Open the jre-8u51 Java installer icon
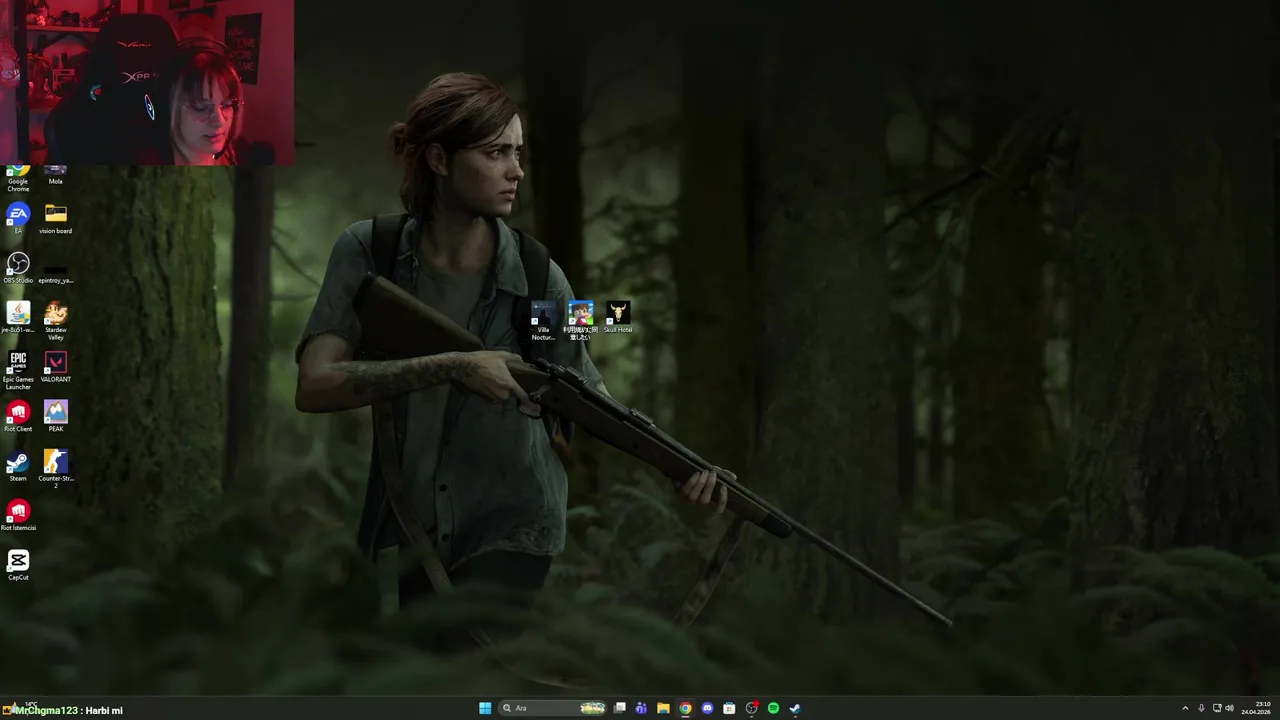Screen dimensions: 1280x720 pos(18,317)
